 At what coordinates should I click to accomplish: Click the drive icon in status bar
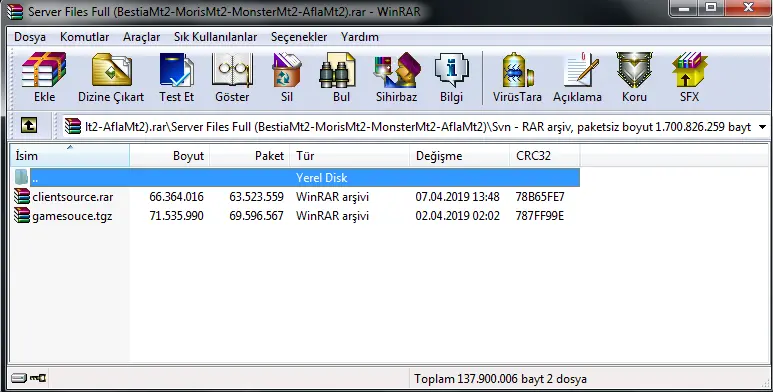coord(19,378)
